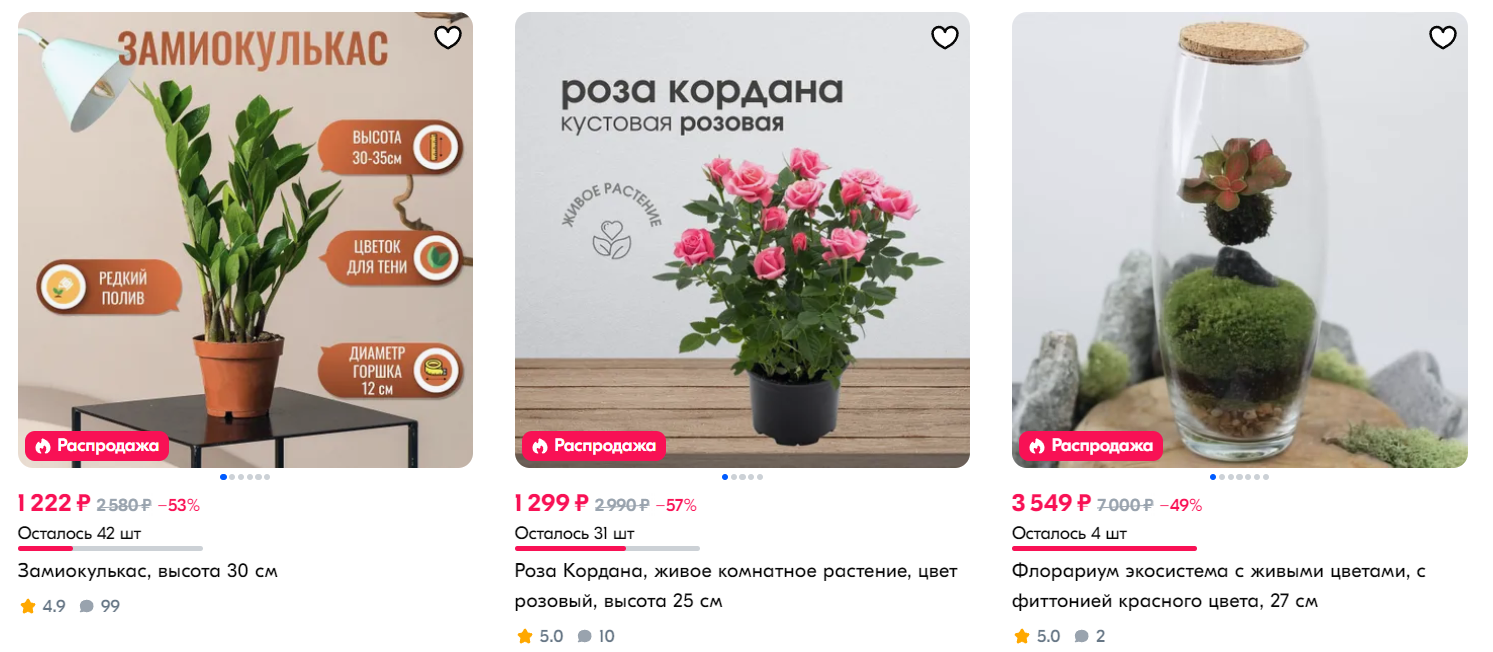The image size is (1493, 652).
Task: Click the Распродажа badge on florarium image
Action: point(1091,446)
